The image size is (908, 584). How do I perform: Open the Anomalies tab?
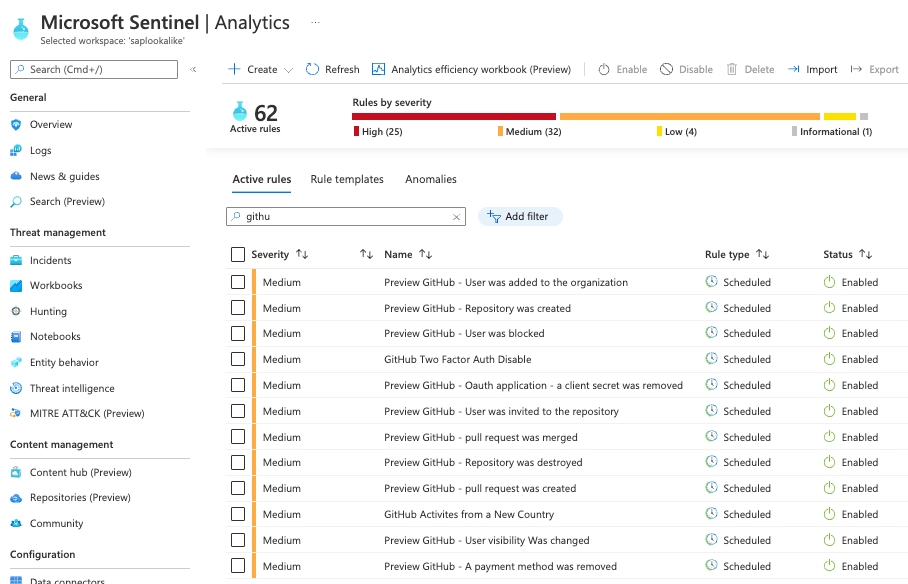click(x=431, y=179)
